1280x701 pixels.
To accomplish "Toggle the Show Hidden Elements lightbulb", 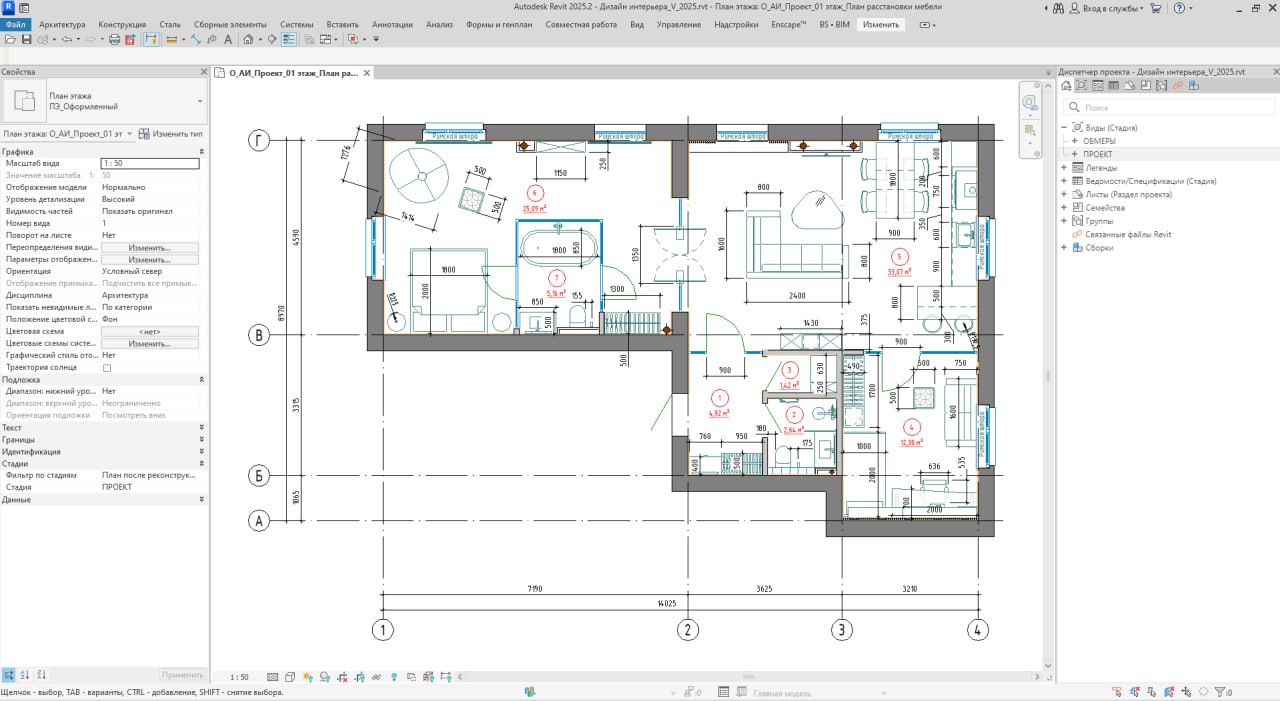I will 394,677.
